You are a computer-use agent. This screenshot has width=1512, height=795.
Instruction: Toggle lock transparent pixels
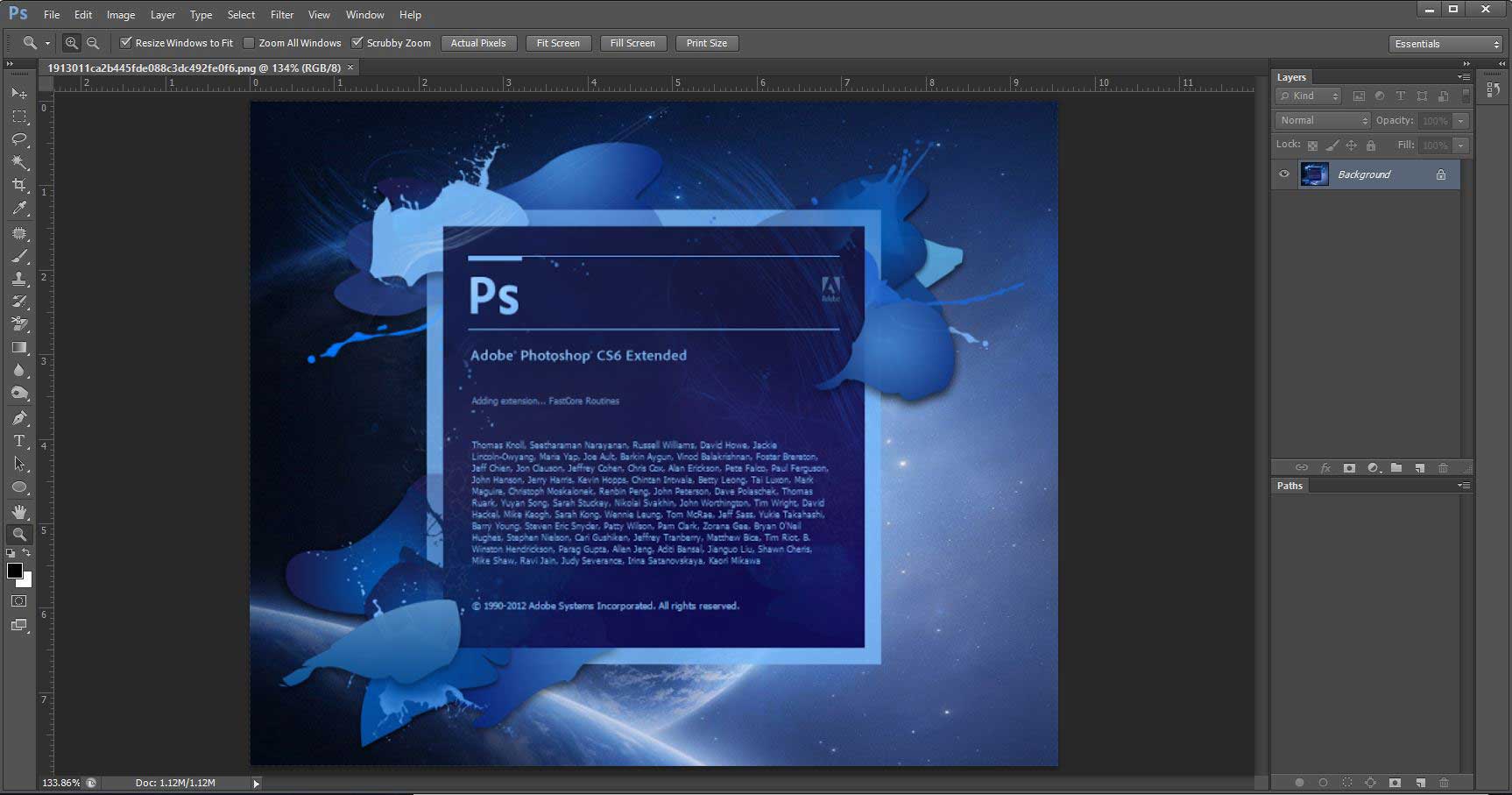[x=1312, y=146]
